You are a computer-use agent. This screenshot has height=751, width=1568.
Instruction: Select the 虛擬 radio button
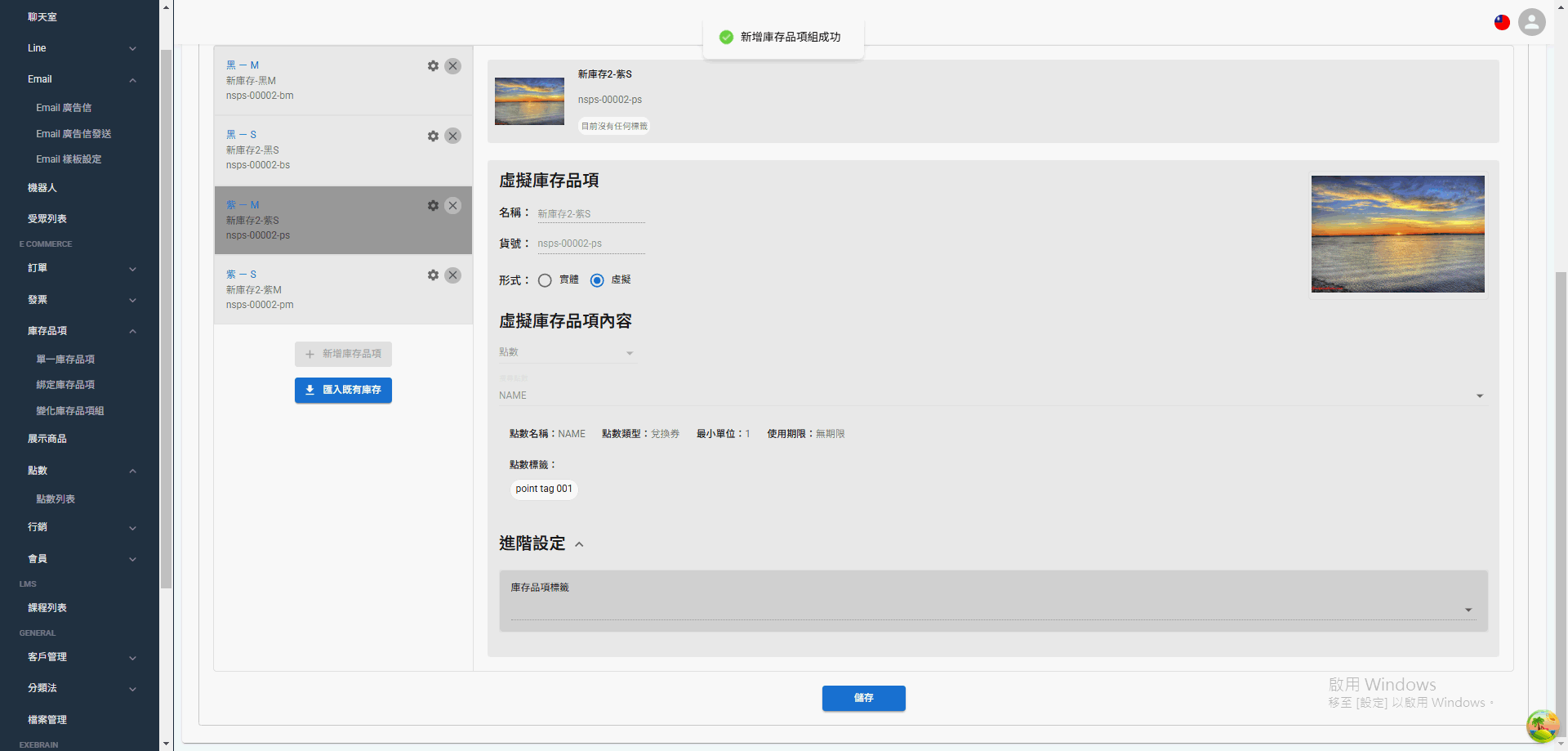[x=597, y=280]
